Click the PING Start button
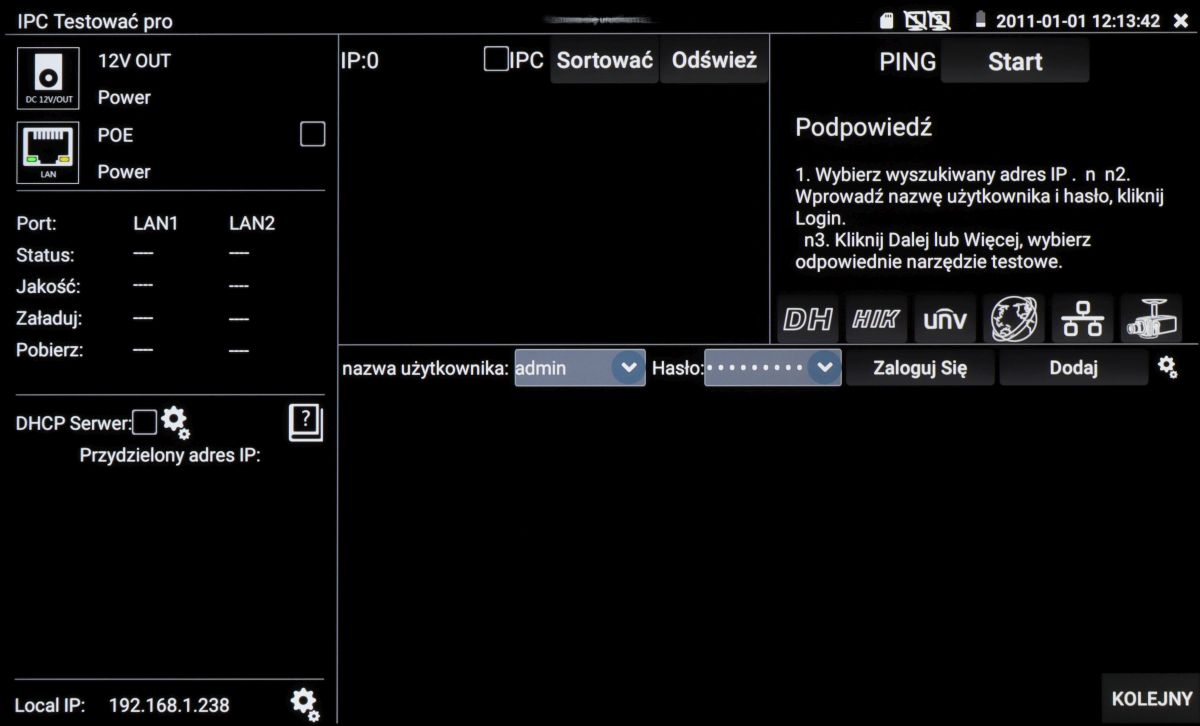Screen dimensions: 1200x726 1014,62
